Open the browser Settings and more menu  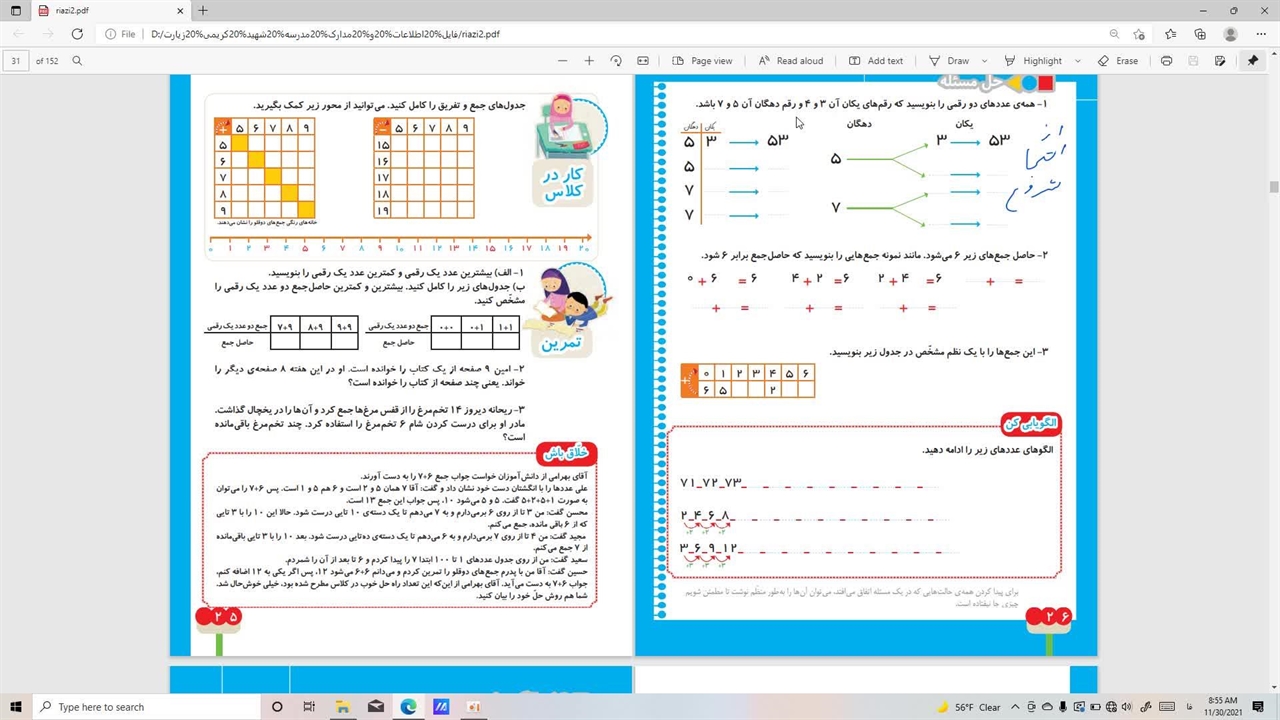coord(1260,34)
